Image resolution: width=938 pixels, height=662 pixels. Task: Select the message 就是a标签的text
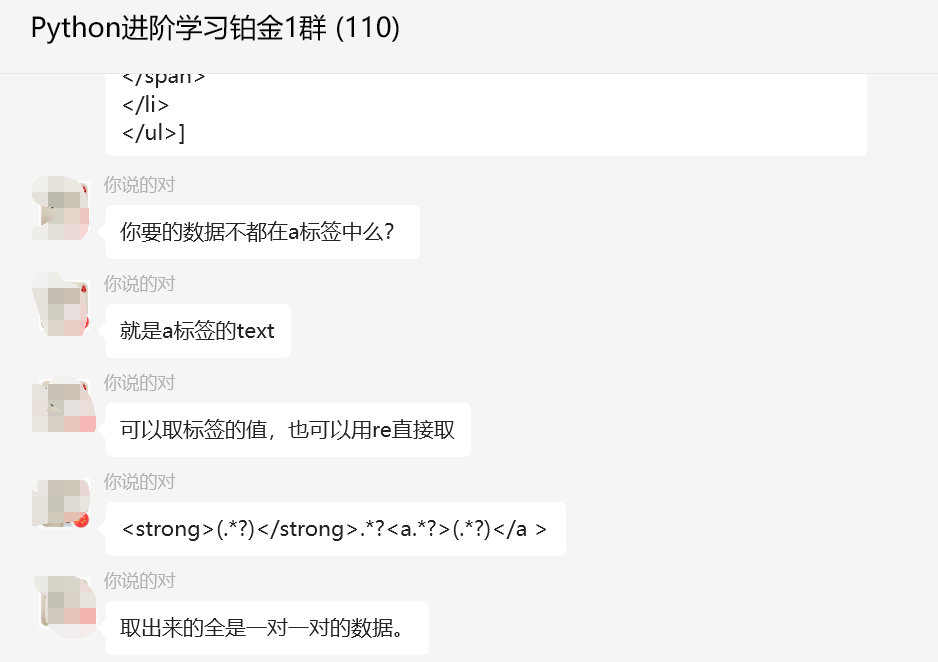point(197,331)
